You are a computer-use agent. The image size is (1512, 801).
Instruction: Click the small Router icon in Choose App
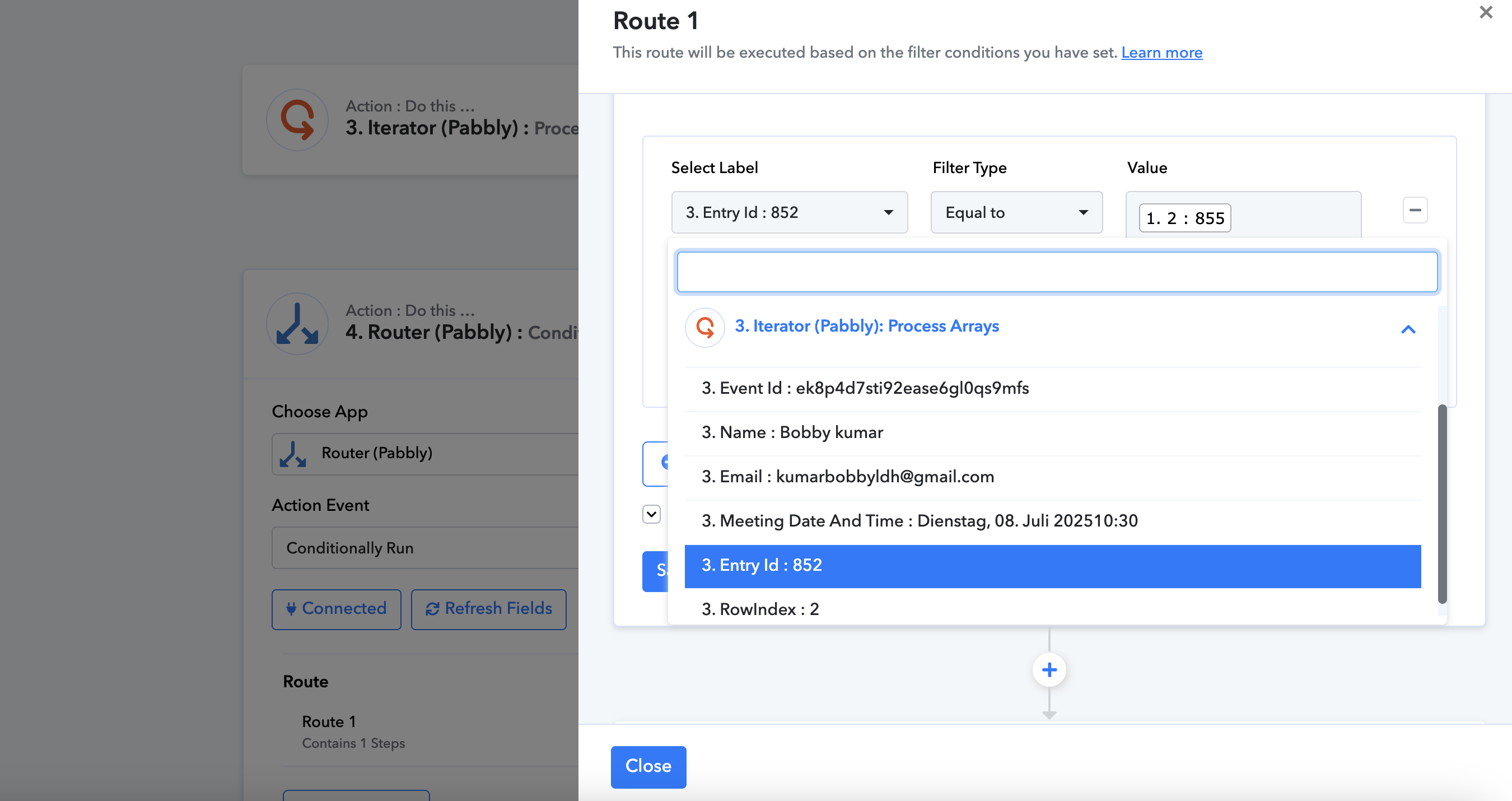293,454
